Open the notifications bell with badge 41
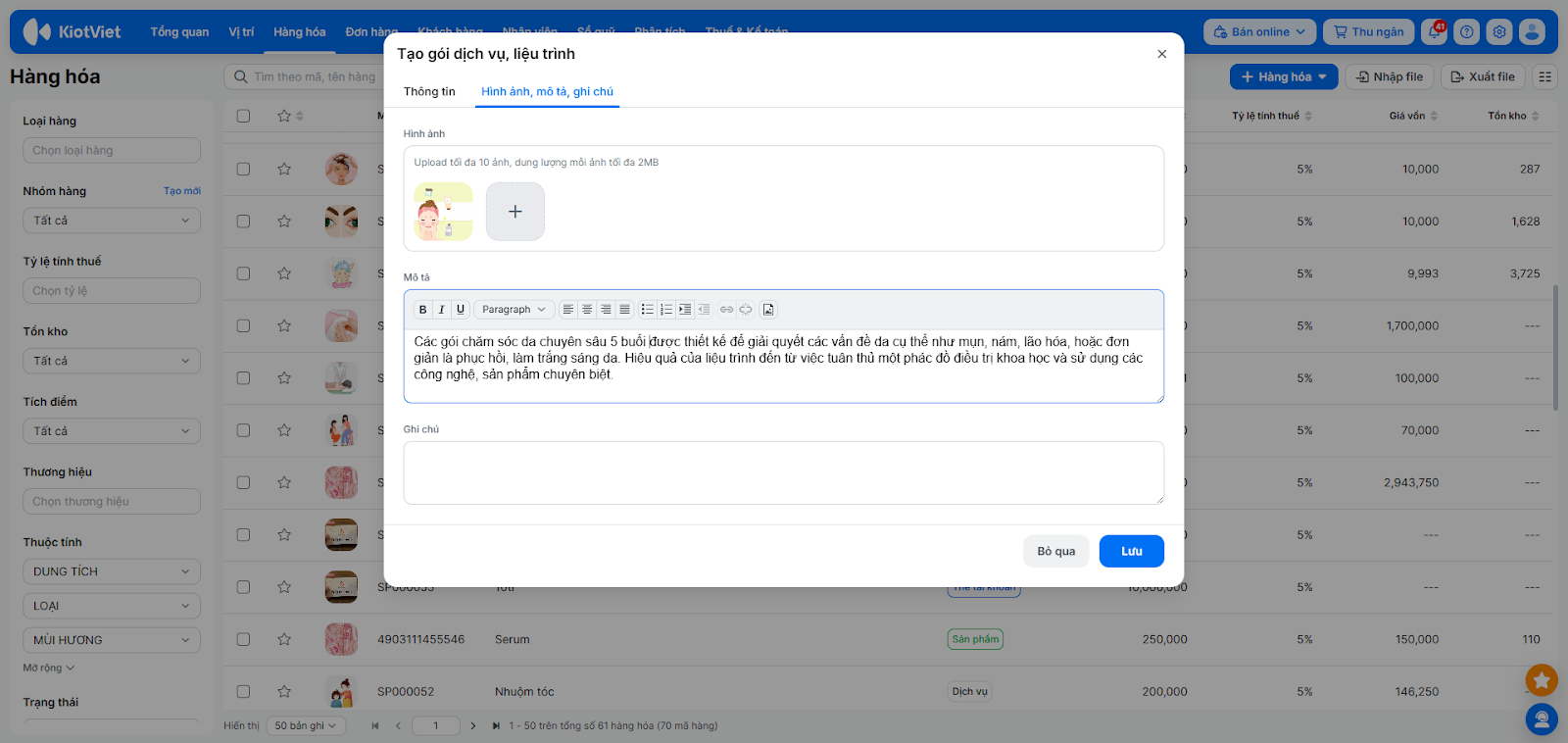 tap(1435, 32)
